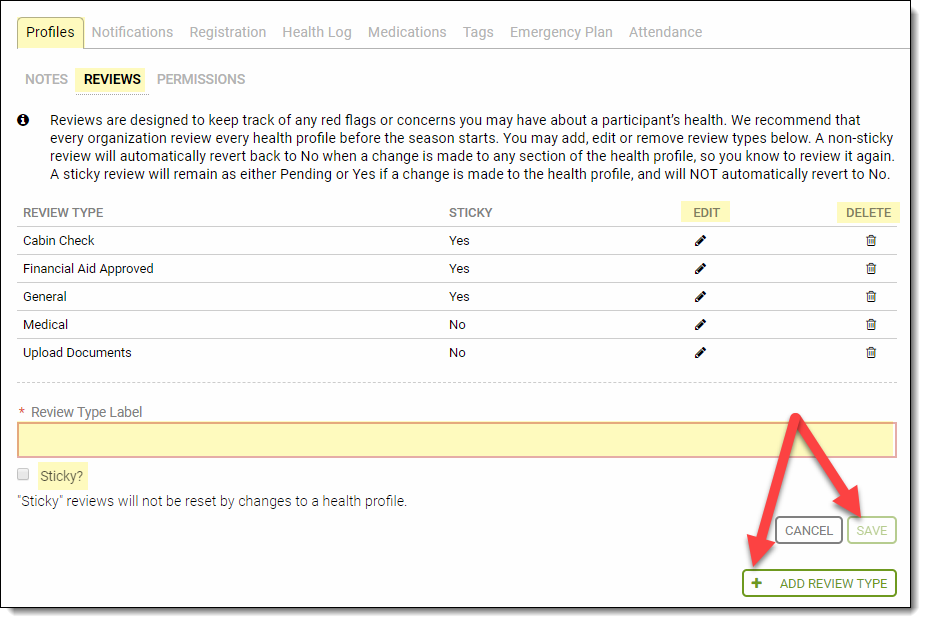Edit the Medical review type
This screenshot has height=623, width=926.
point(700,325)
